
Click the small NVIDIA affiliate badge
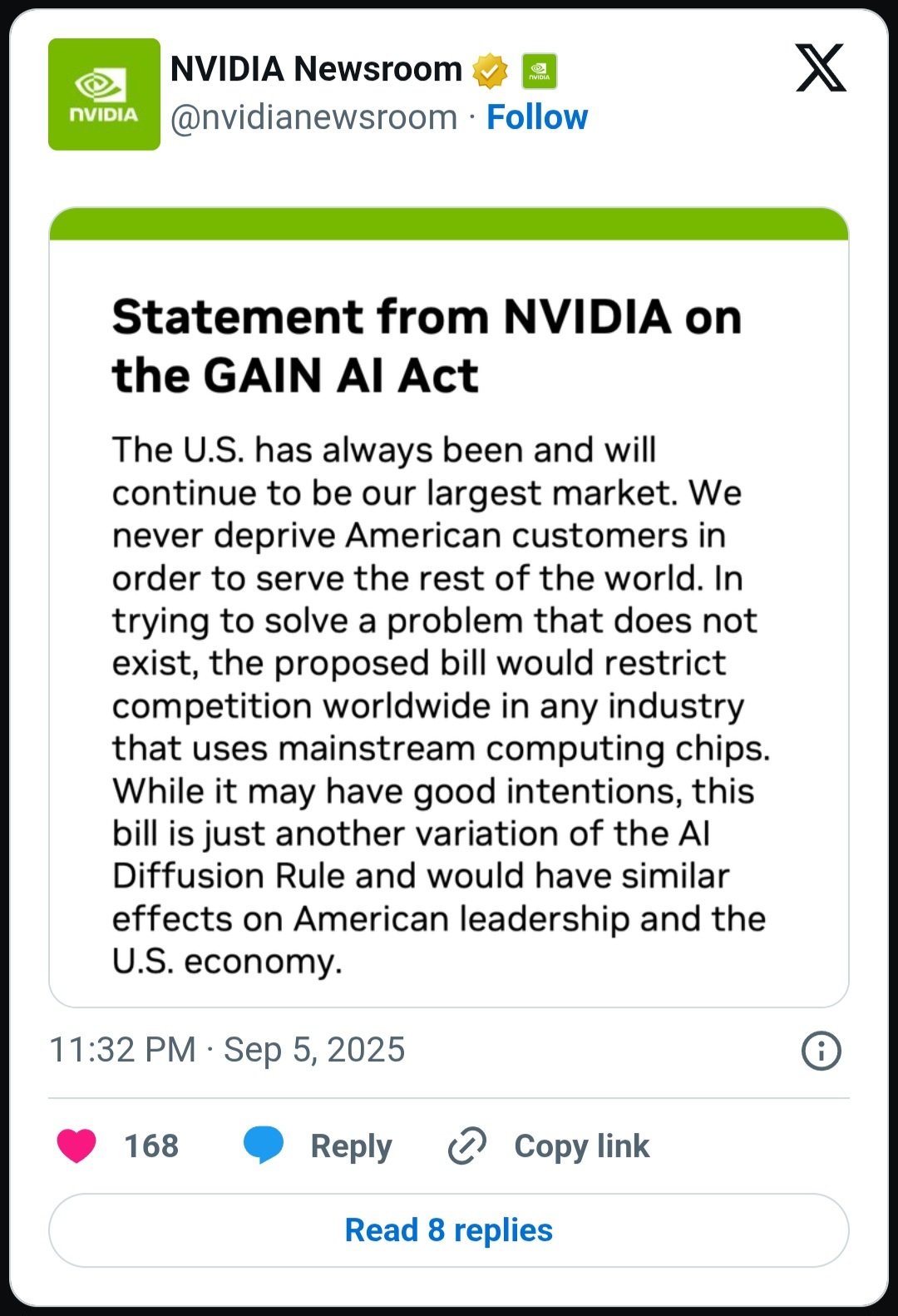pos(540,71)
